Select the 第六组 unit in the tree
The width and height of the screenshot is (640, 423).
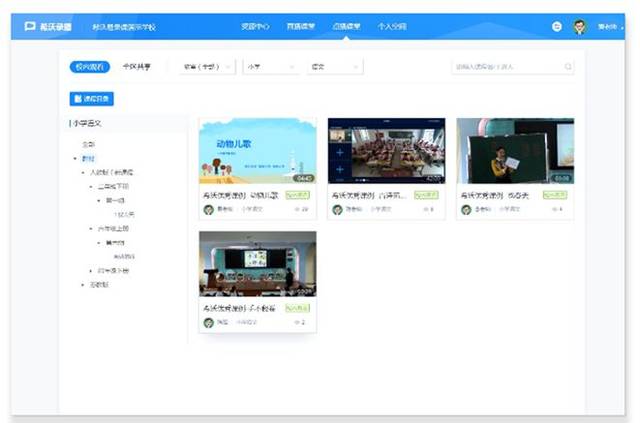115,243
